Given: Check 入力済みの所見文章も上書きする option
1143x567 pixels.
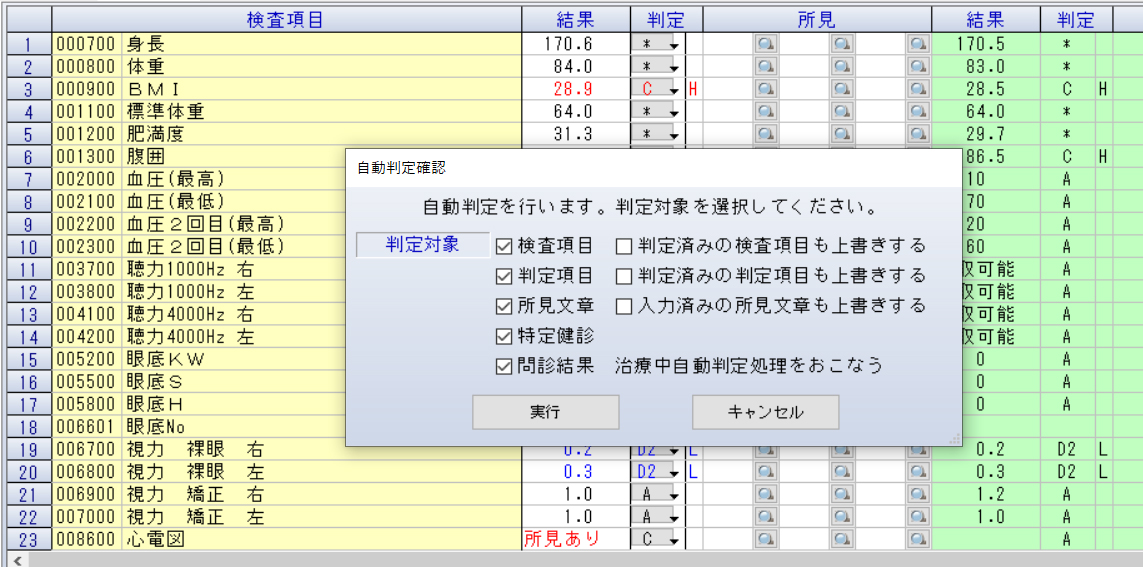Looking at the screenshot, I should coord(624,306).
